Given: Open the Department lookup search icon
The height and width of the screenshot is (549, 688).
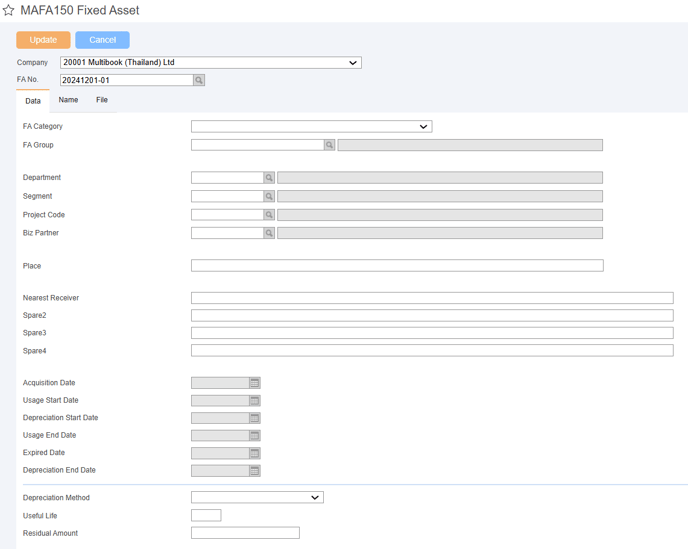Looking at the screenshot, I should pyautogui.click(x=269, y=177).
